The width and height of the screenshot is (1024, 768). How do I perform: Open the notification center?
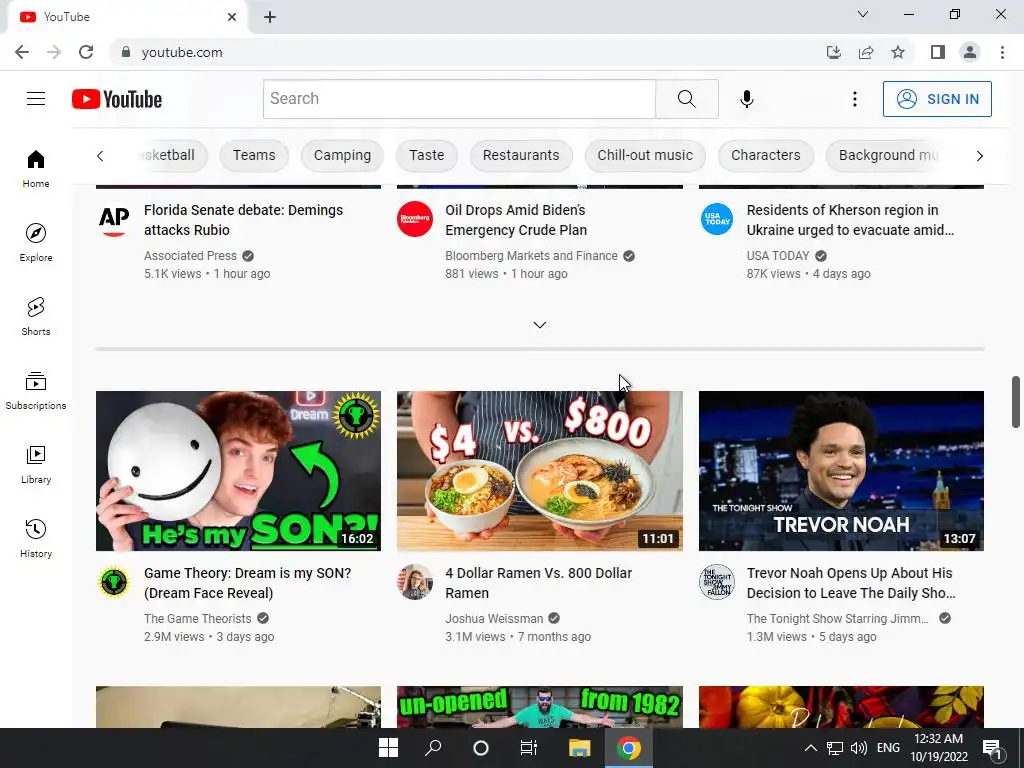pos(992,748)
